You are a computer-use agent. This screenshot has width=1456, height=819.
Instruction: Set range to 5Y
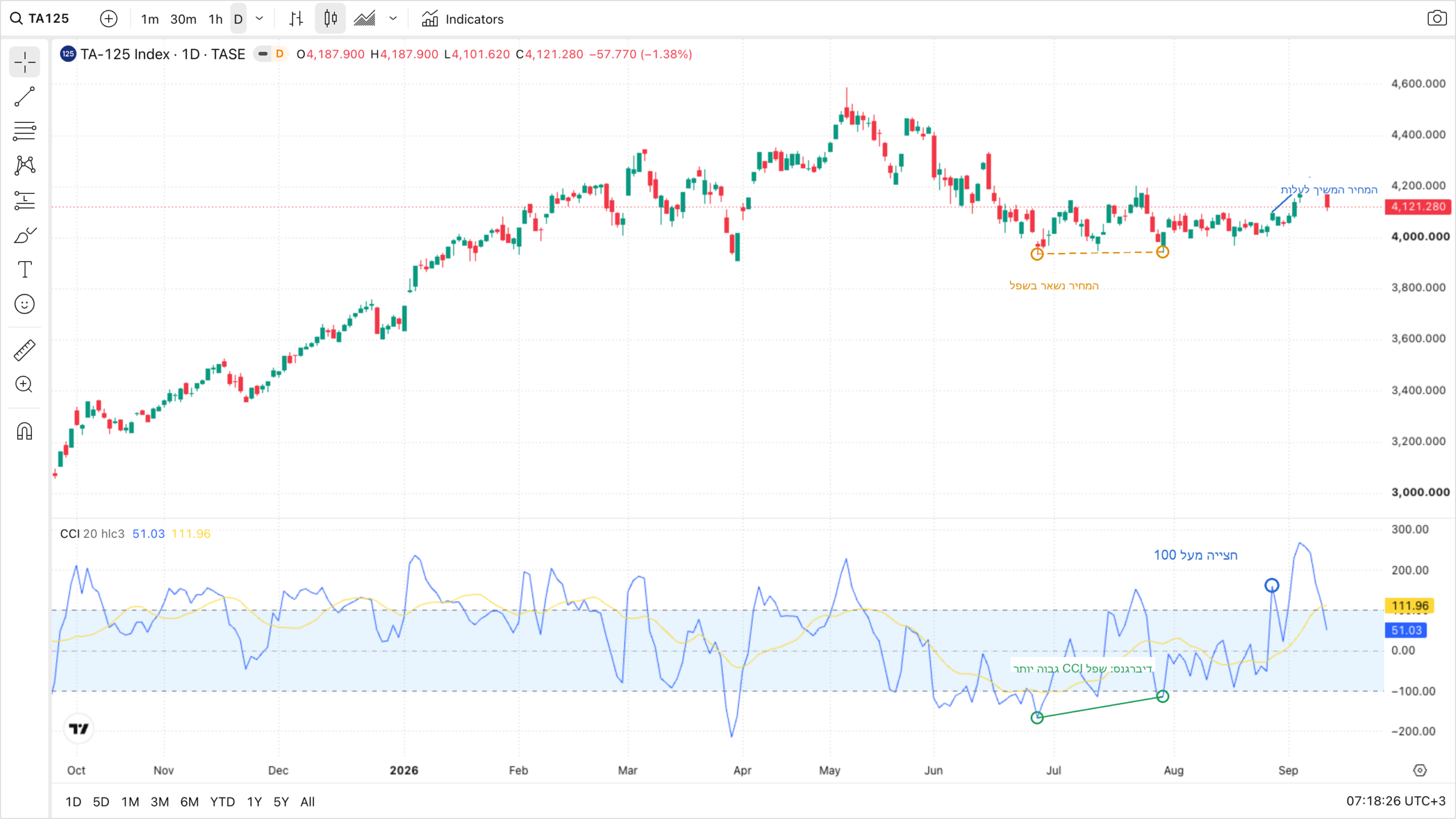(281, 801)
